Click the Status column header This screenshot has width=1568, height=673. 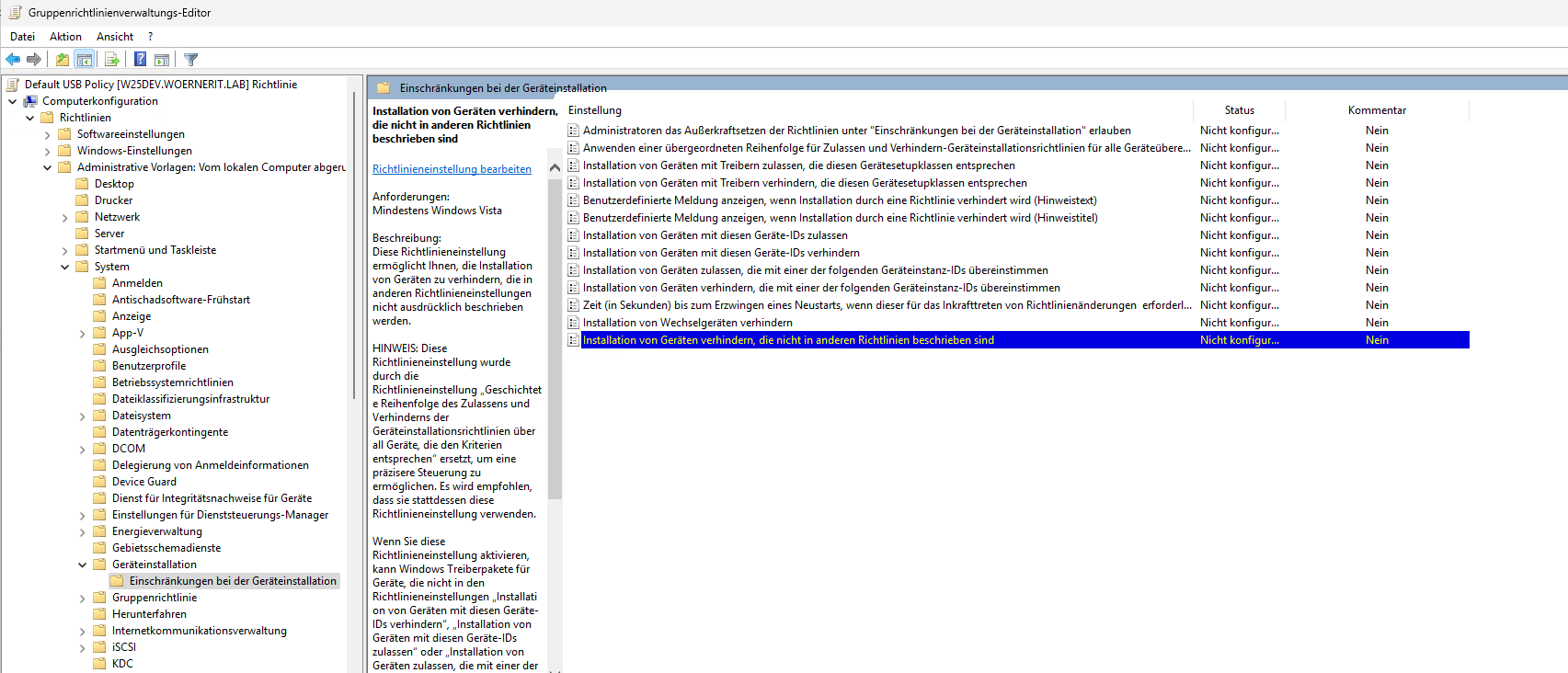click(x=1239, y=110)
